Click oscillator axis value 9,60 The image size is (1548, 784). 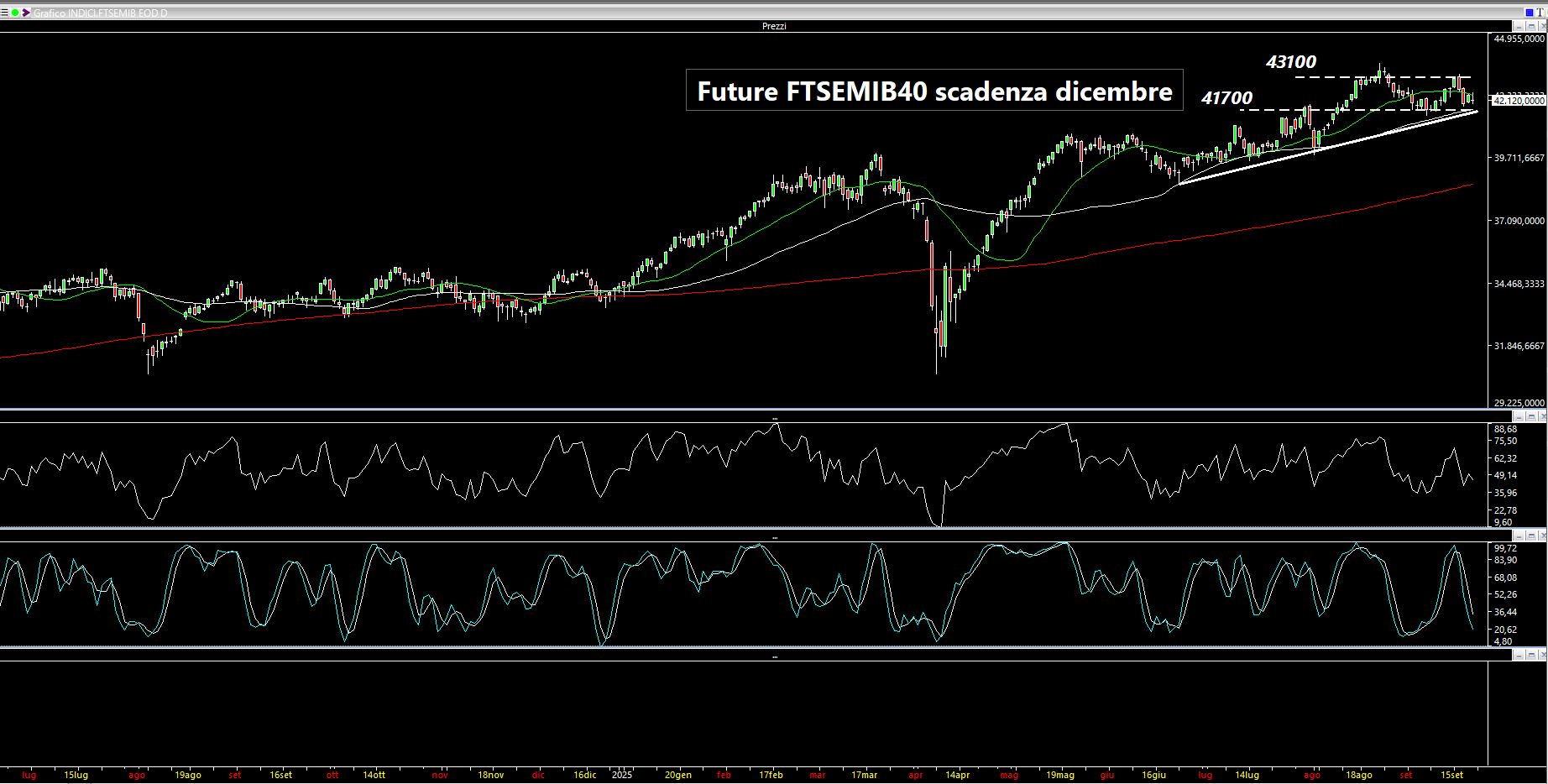point(1503,522)
